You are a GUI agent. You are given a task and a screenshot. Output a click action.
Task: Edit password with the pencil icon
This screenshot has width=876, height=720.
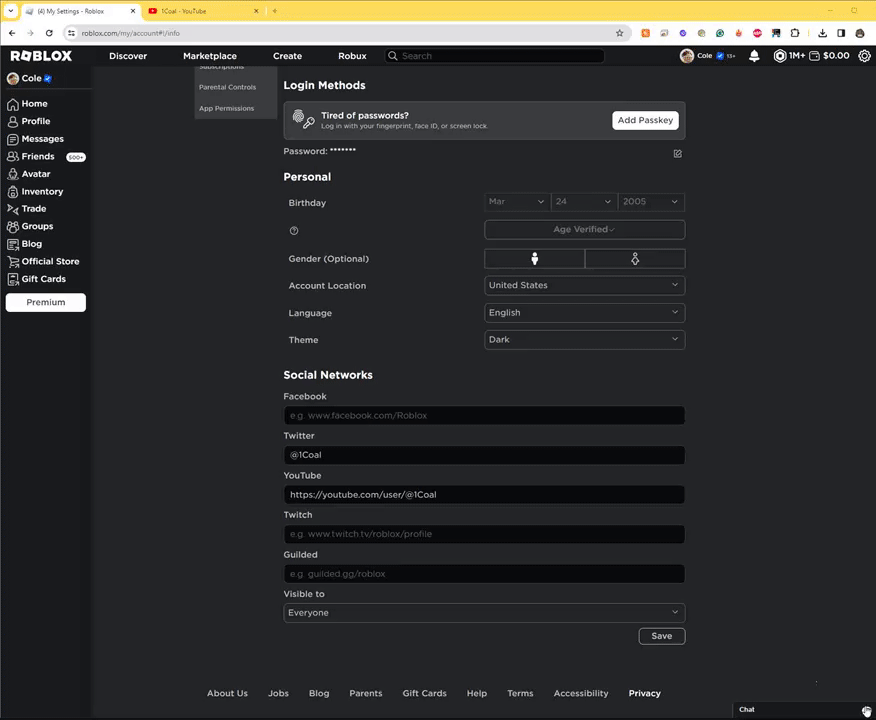coord(678,154)
